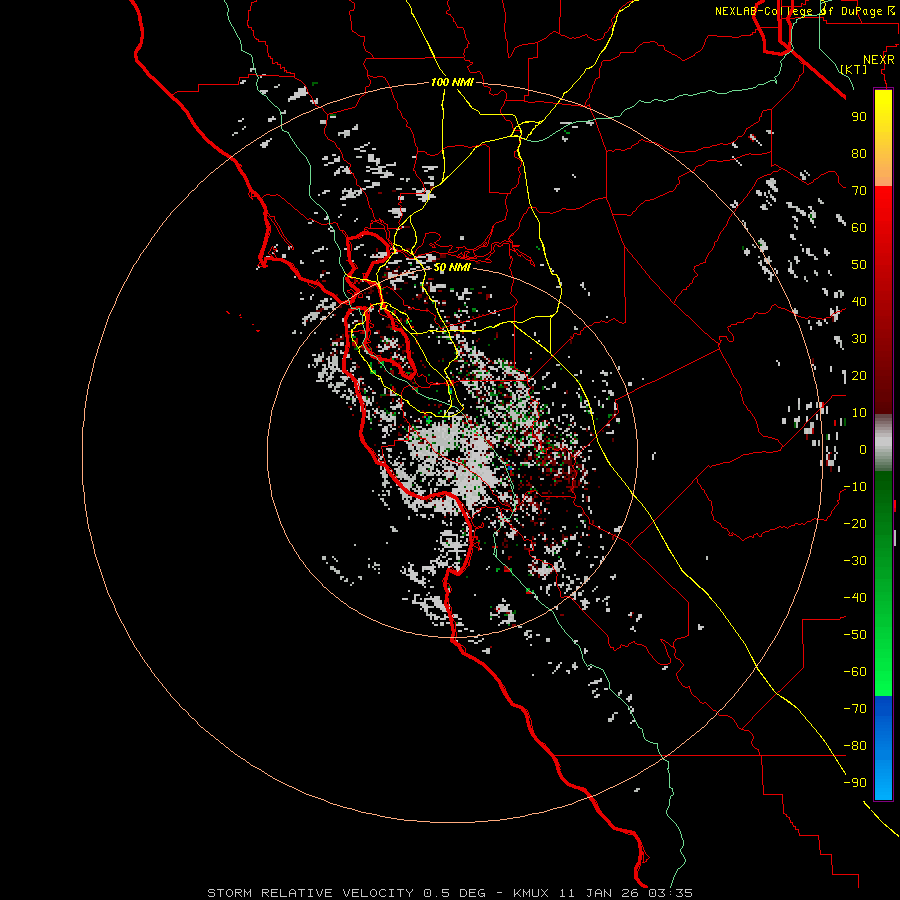Viewport: 900px width, 900px height.
Task: Click the -50 value on the velocity scale
Action: (855, 635)
